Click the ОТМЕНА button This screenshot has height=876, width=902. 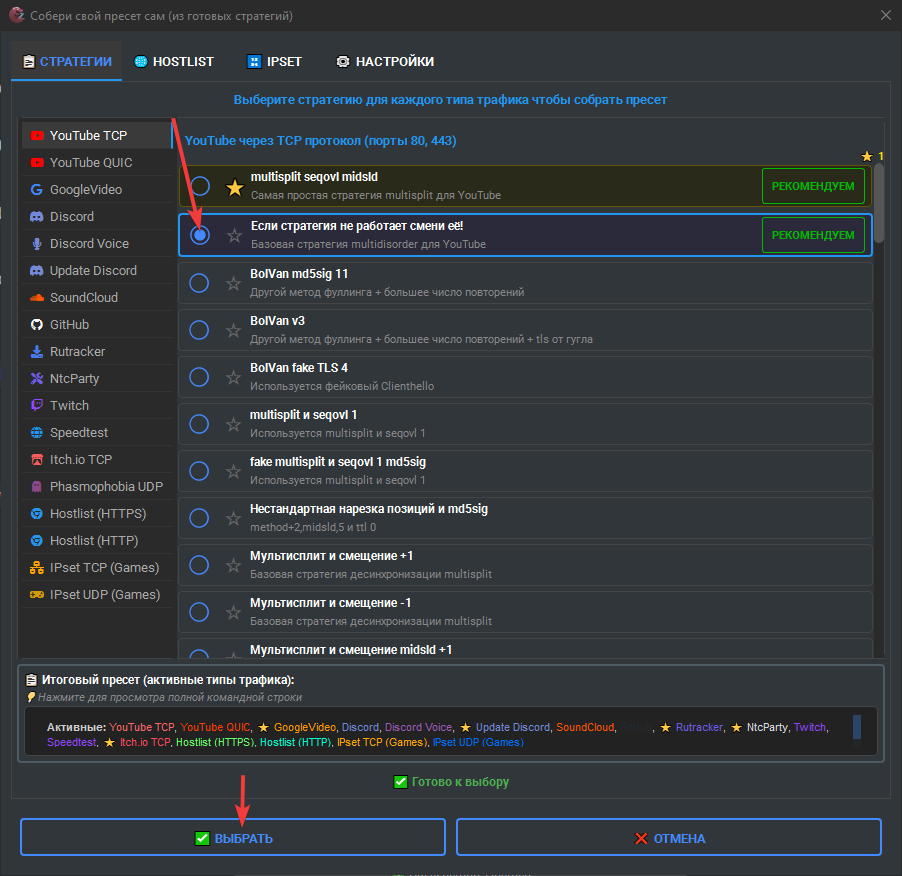669,837
